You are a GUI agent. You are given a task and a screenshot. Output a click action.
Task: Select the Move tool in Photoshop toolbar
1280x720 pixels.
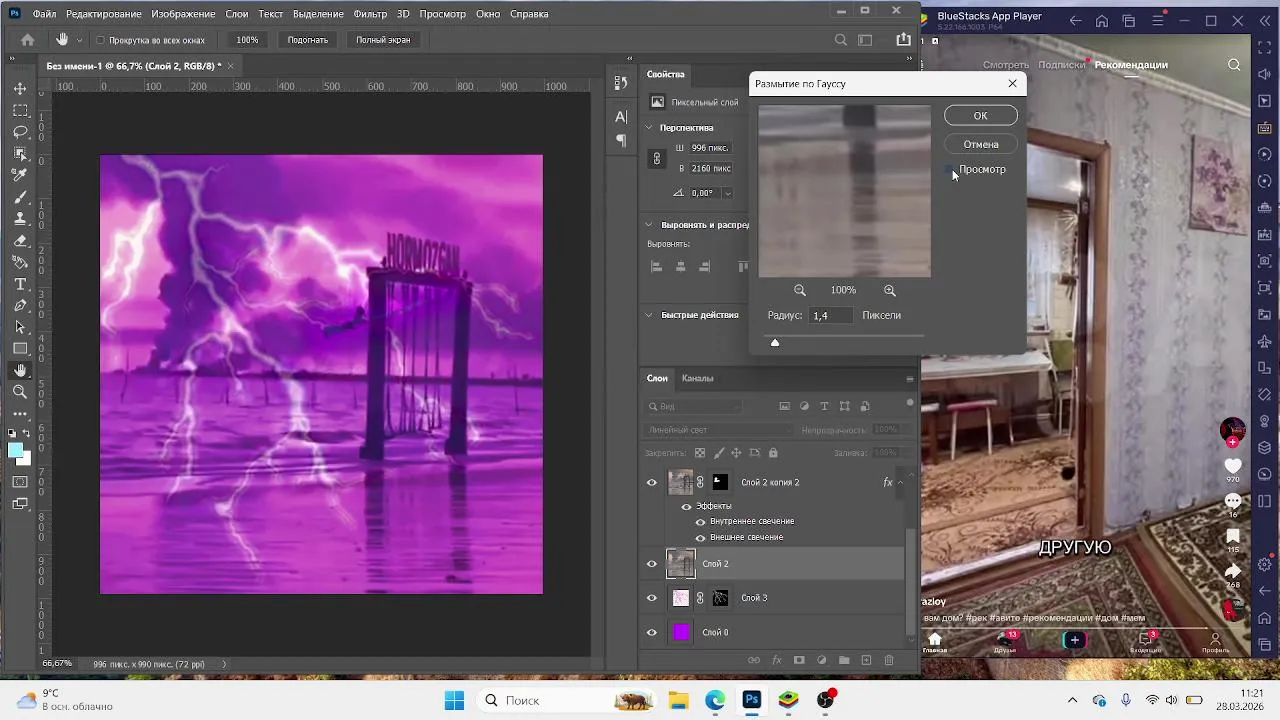pos(20,88)
